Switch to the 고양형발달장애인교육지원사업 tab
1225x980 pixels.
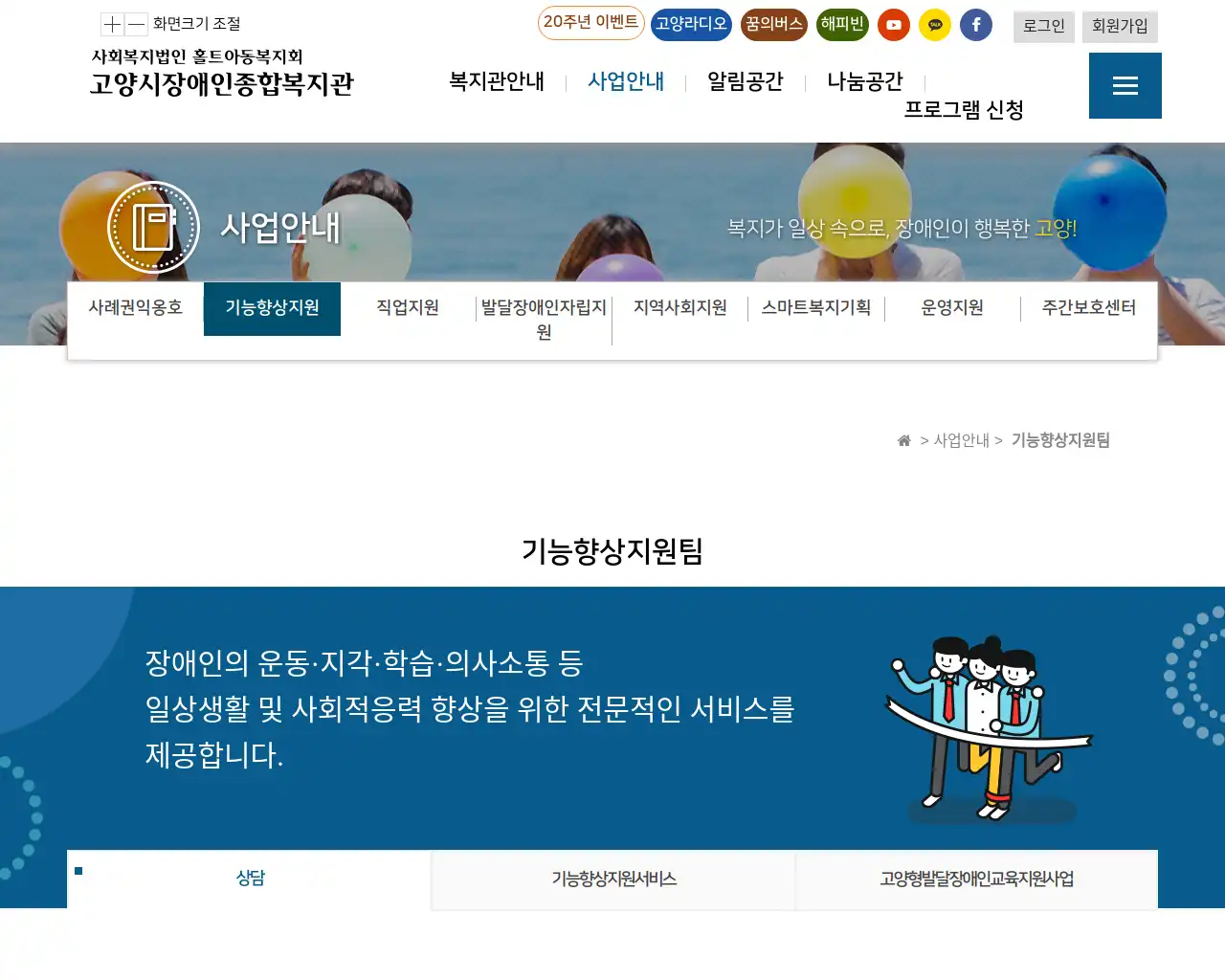(977, 879)
